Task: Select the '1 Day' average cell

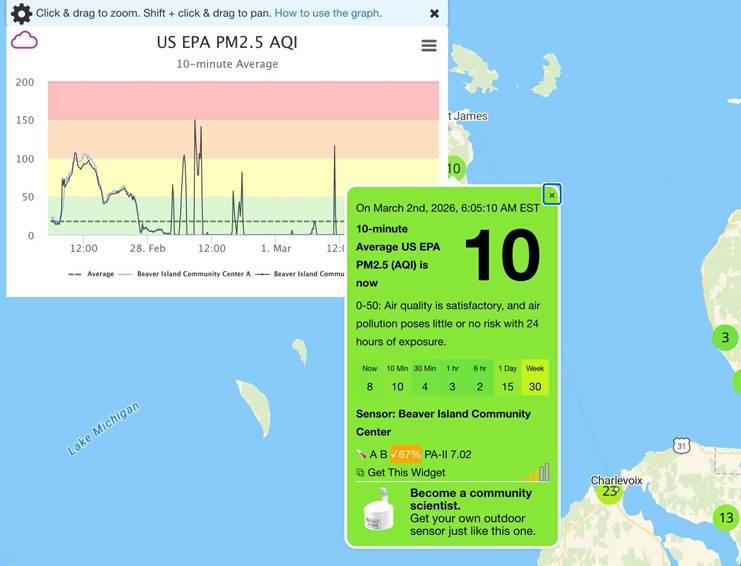Action: coord(508,378)
